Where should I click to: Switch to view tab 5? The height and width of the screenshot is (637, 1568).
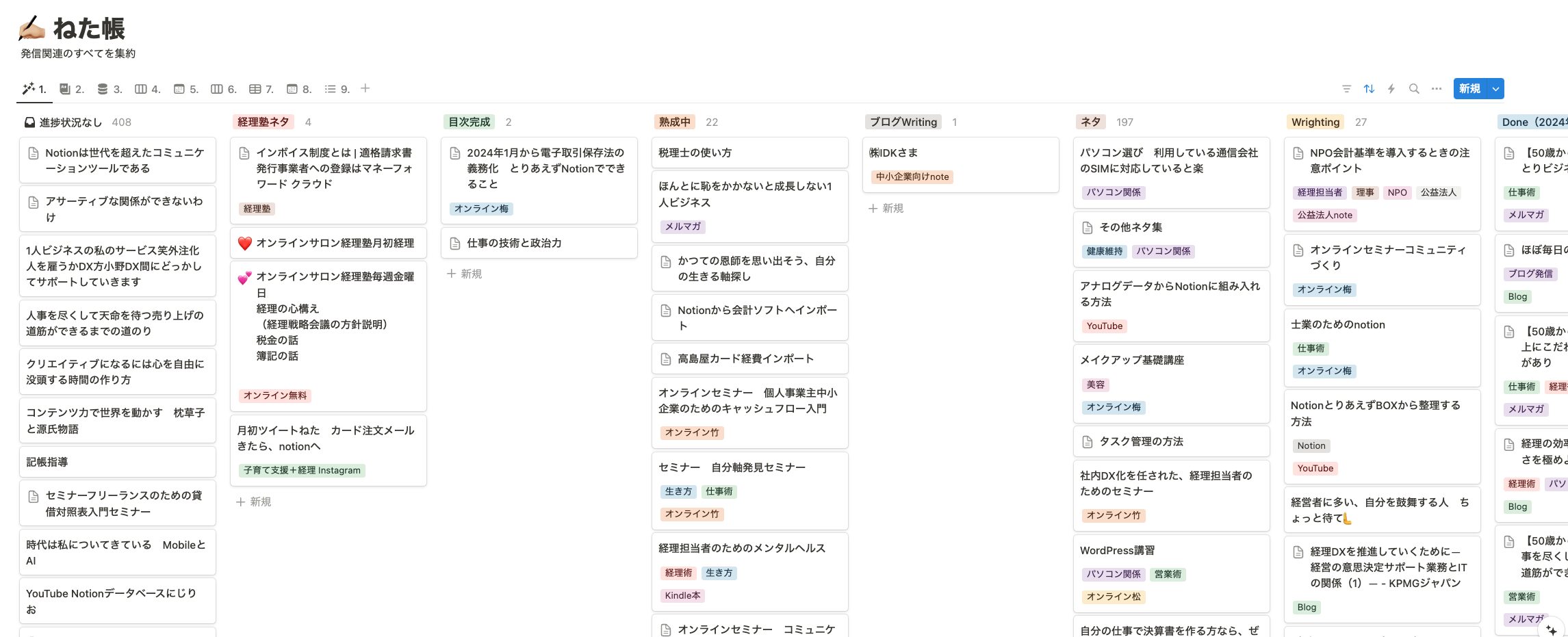pos(186,89)
